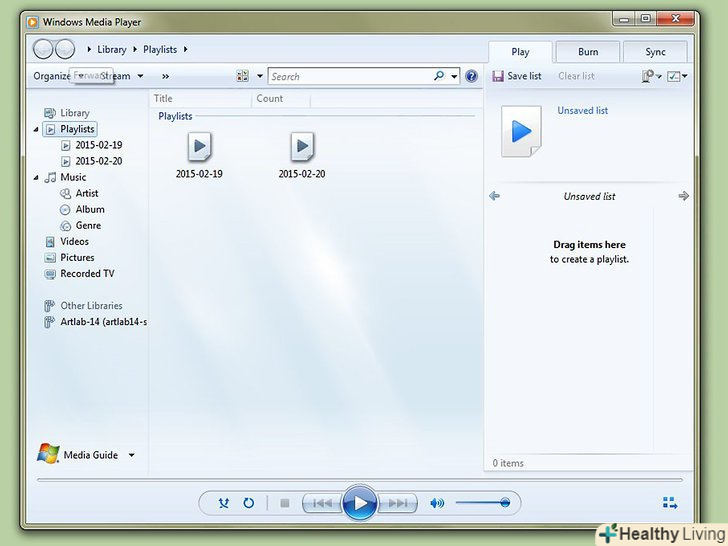The height and width of the screenshot is (546, 728).
Task: Open the 2015-02-20 playlist thumbnail
Action: click(302, 148)
